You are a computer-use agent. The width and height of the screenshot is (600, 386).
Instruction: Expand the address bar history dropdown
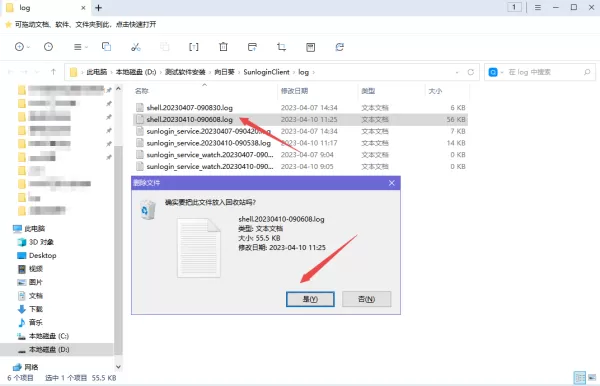point(457,72)
